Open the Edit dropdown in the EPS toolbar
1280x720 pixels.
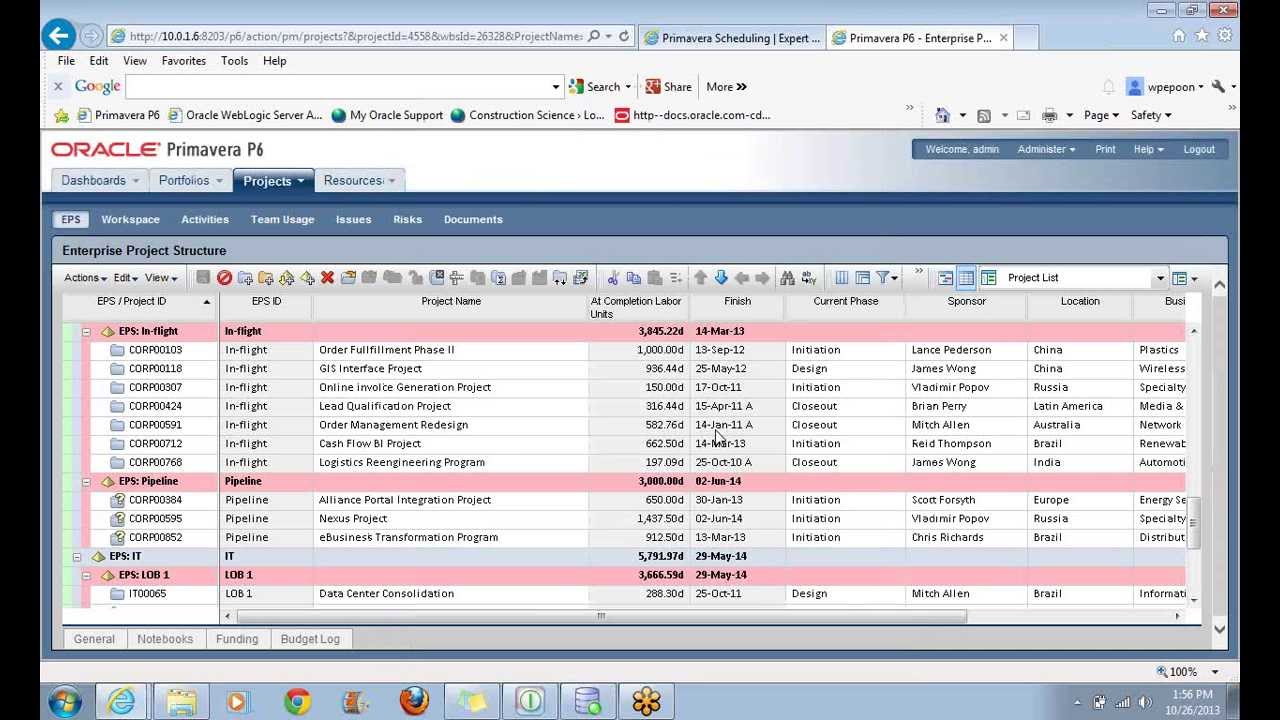(x=125, y=278)
